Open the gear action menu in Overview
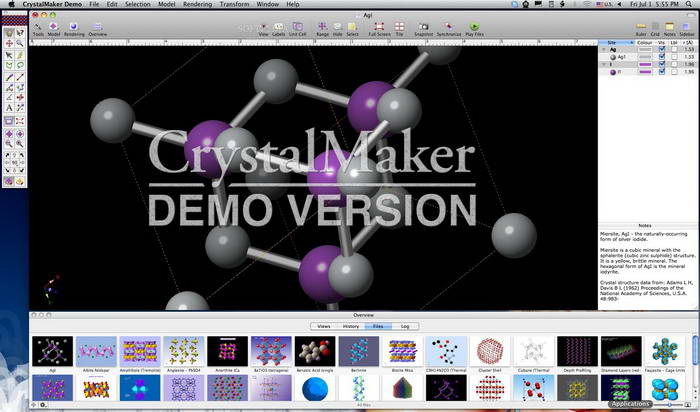Screen dimensions: 700x412 43,405
